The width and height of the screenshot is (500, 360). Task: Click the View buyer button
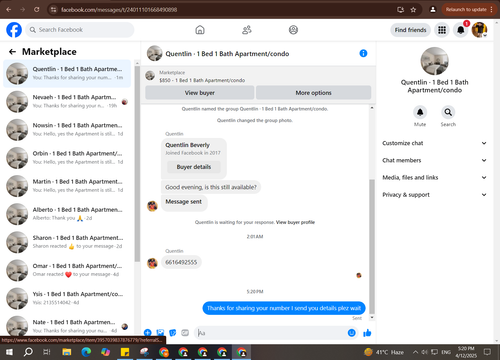click(x=200, y=93)
